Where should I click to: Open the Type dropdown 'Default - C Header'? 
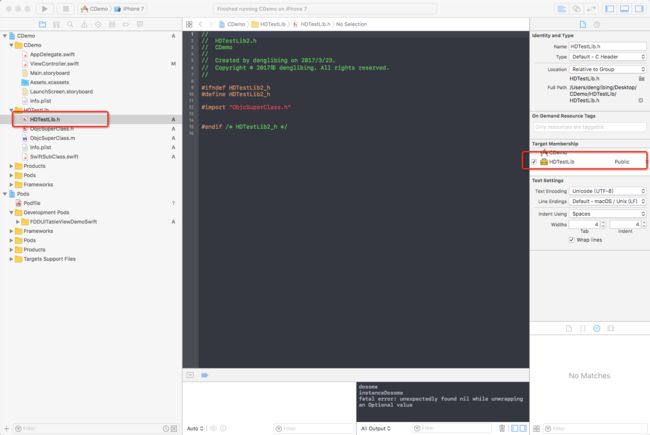pos(608,57)
